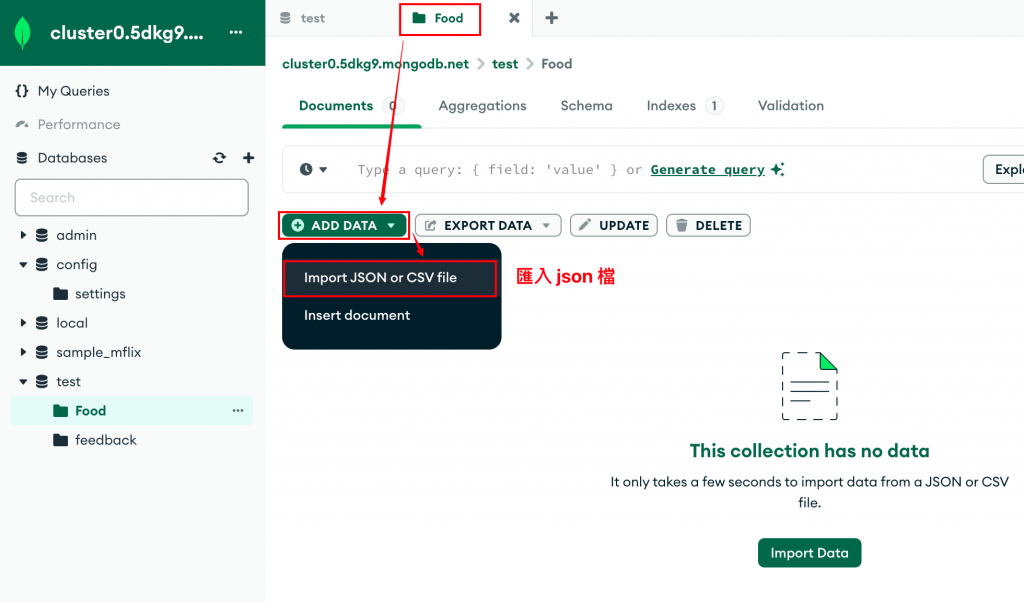The width and height of the screenshot is (1024, 603).
Task: Open the query history clock menu
Action: click(x=313, y=169)
